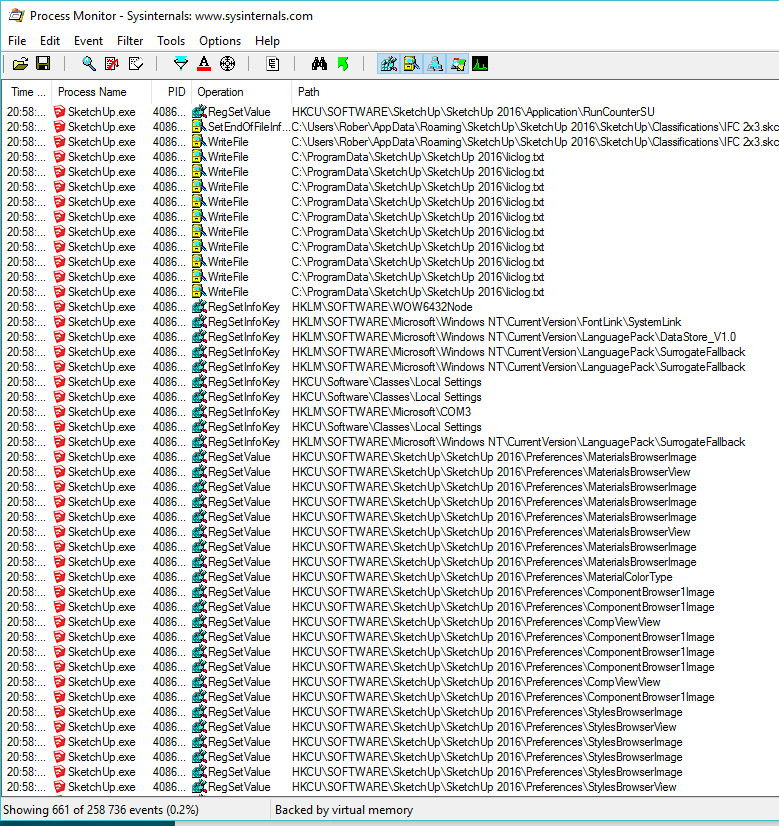Select the Include Process From Window crosshair
The height and width of the screenshot is (826, 779).
click(227, 64)
